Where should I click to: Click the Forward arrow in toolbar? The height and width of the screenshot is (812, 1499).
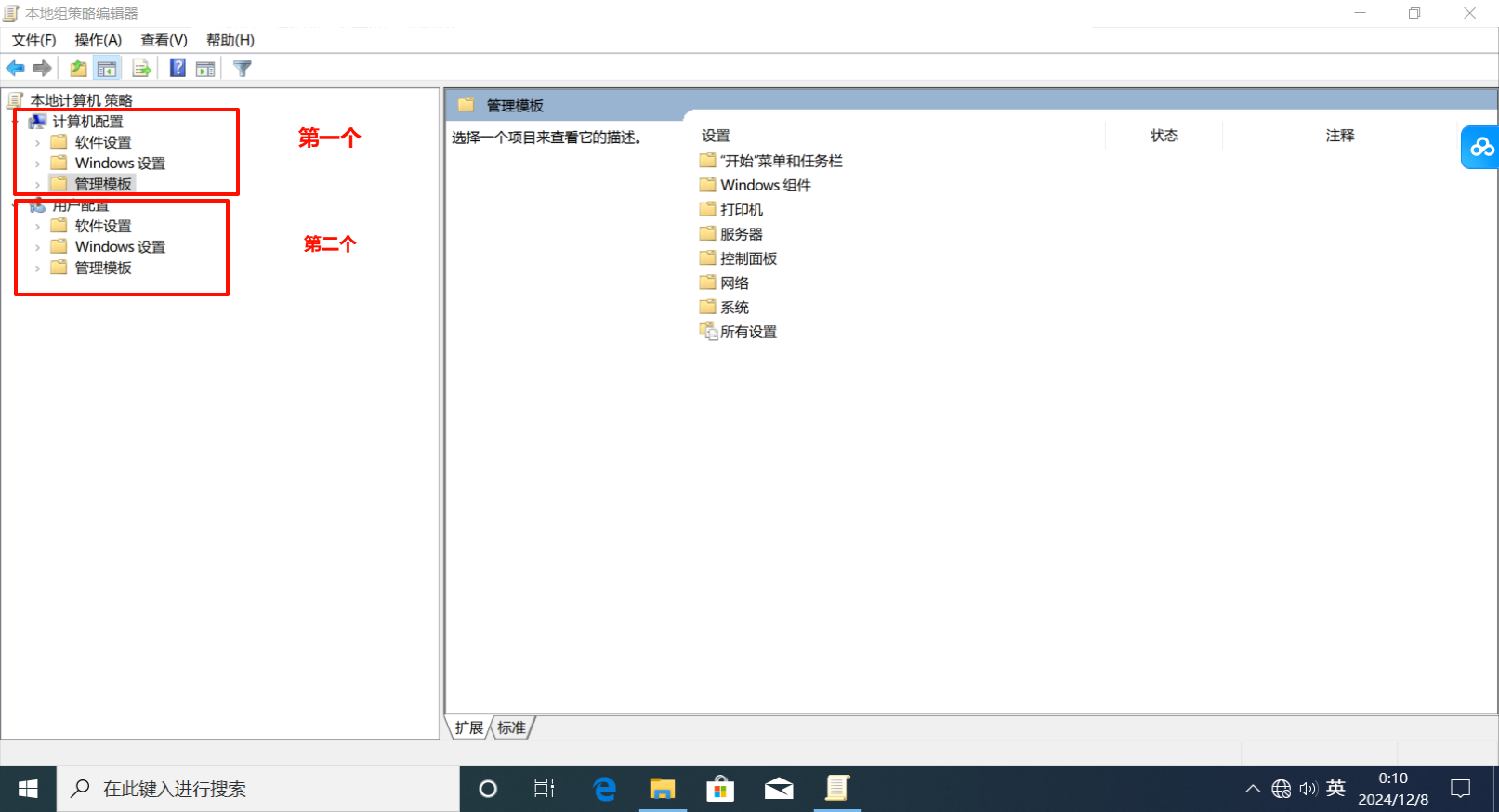tap(42, 68)
